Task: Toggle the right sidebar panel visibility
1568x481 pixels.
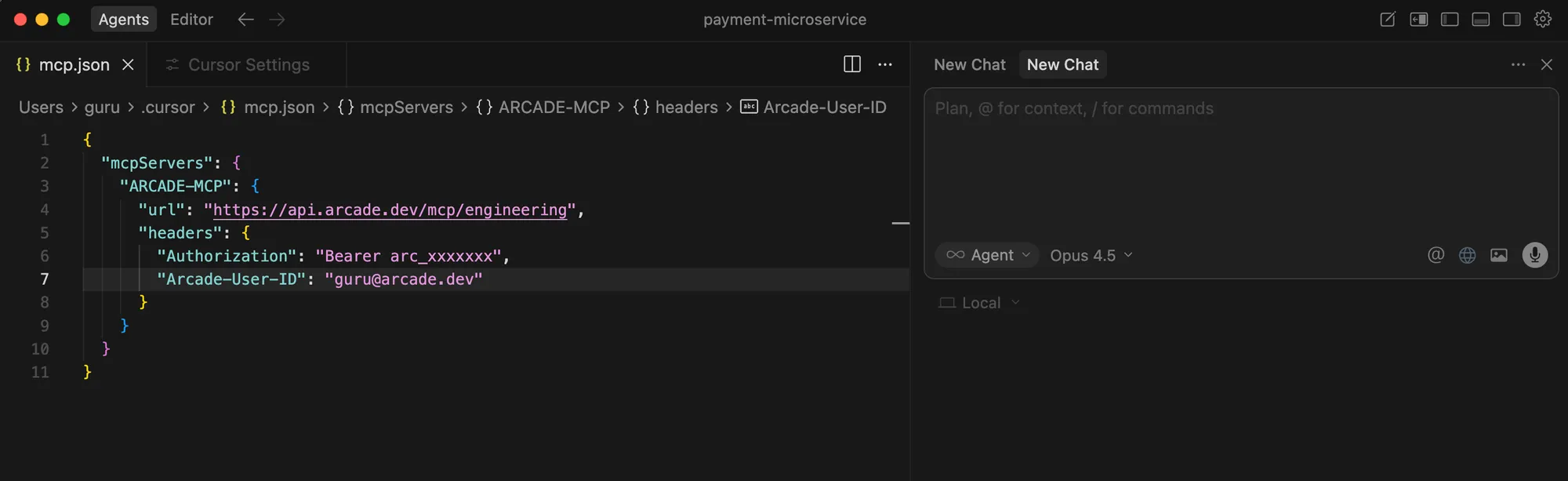Action: (1511, 19)
